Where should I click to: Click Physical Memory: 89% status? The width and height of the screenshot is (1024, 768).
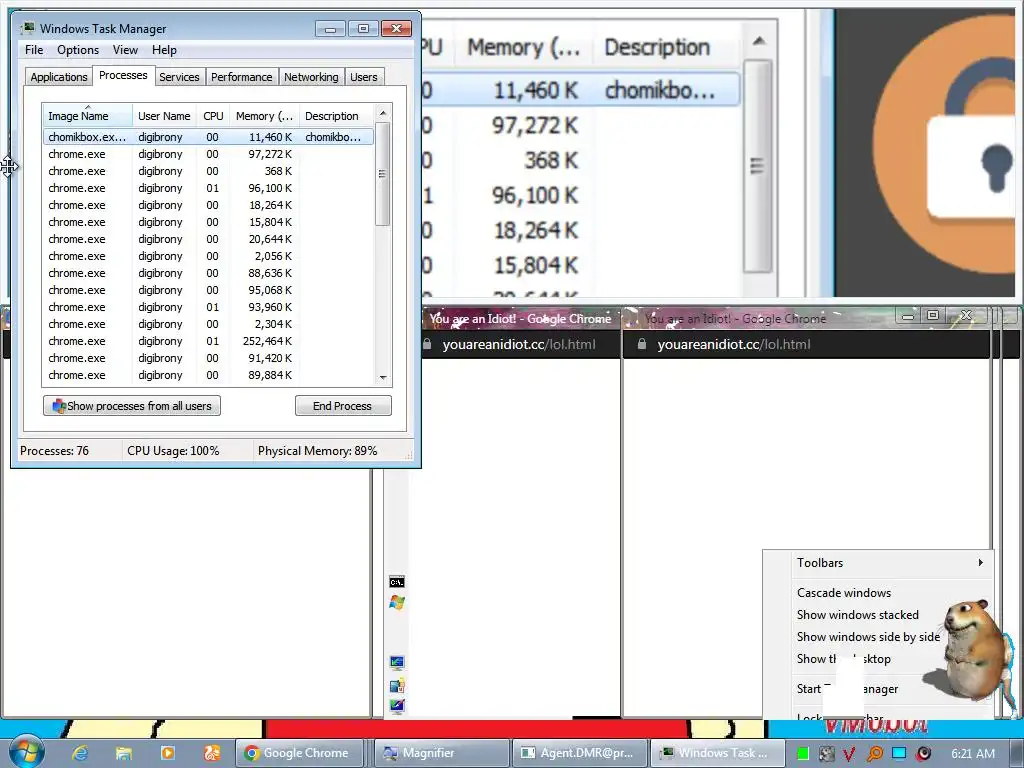[x=317, y=451]
